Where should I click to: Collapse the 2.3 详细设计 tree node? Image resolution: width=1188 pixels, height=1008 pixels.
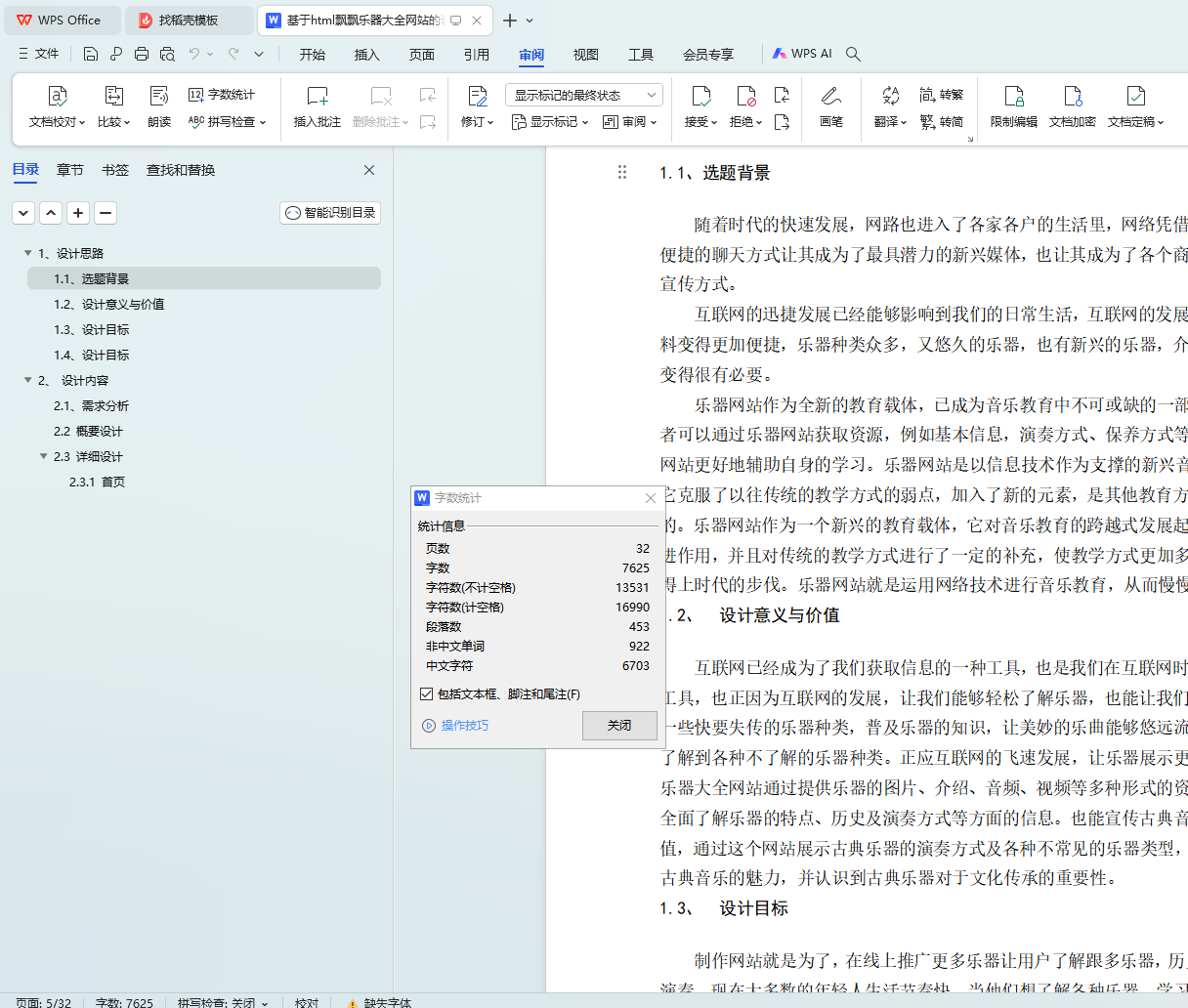click(x=43, y=456)
